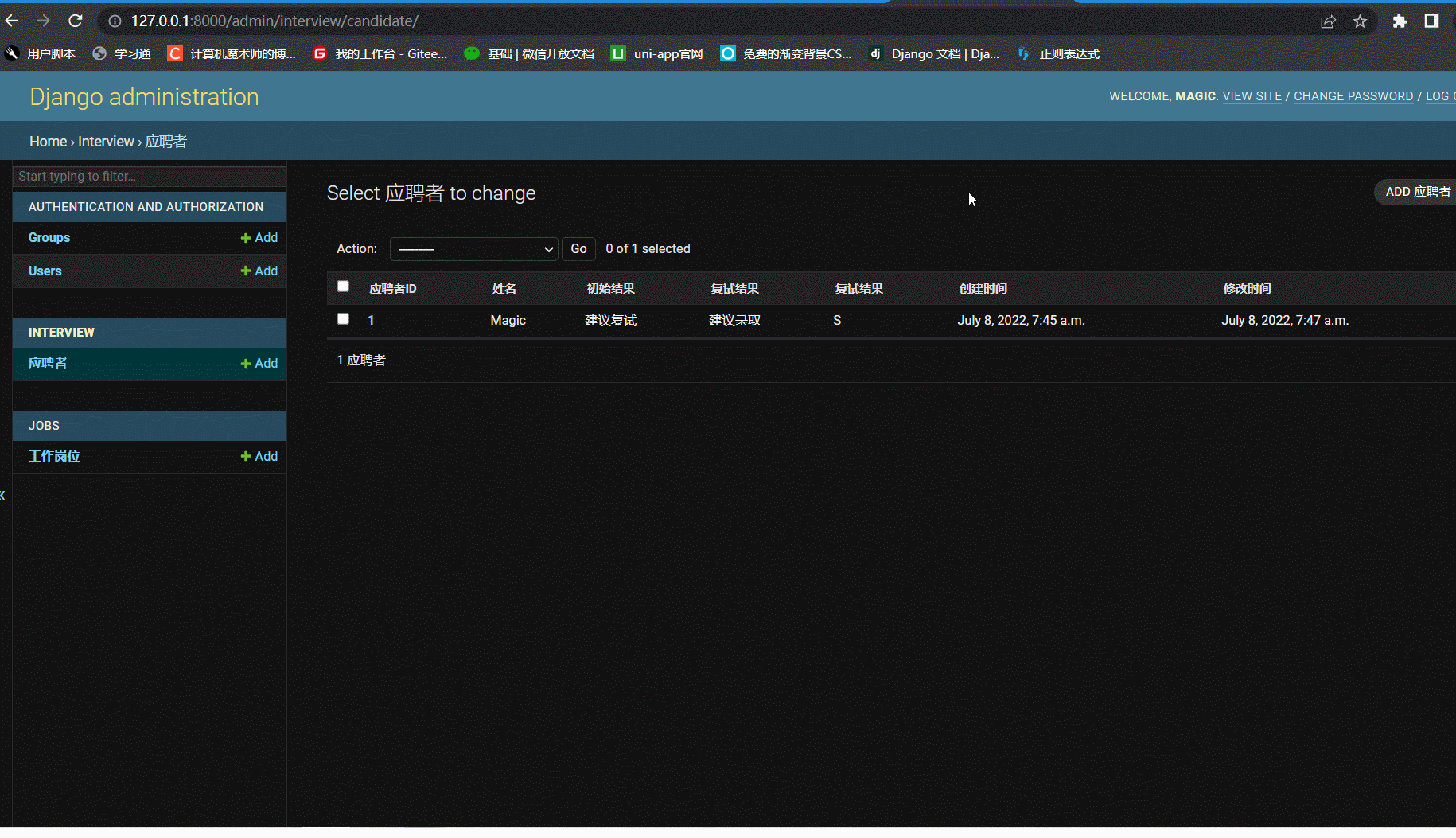Click the browser address bar URL
Viewport: 1456px width, 838px height.
click(274, 21)
